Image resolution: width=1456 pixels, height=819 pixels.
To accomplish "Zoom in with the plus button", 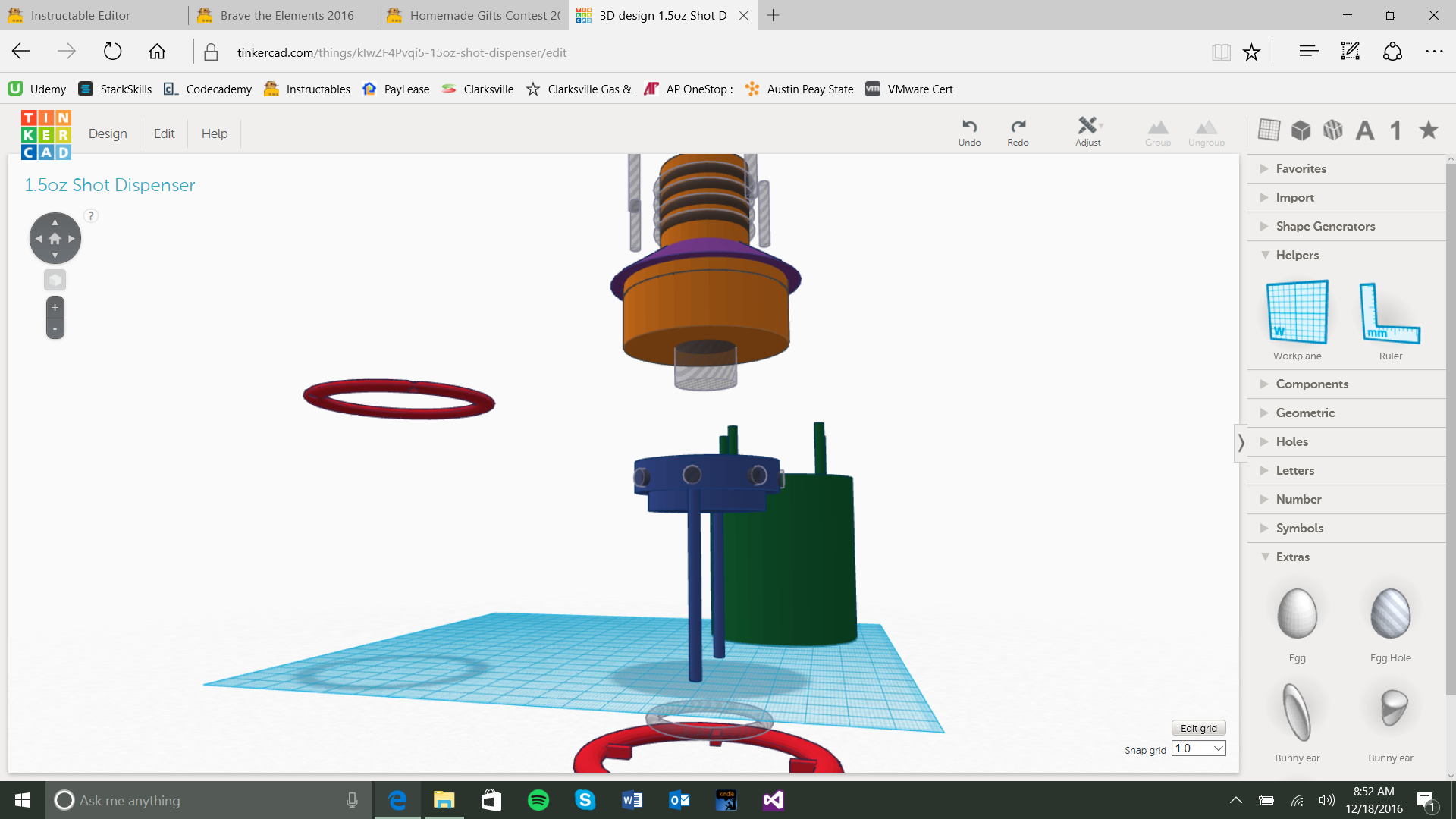I will pyautogui.click(x=55, y=307).
